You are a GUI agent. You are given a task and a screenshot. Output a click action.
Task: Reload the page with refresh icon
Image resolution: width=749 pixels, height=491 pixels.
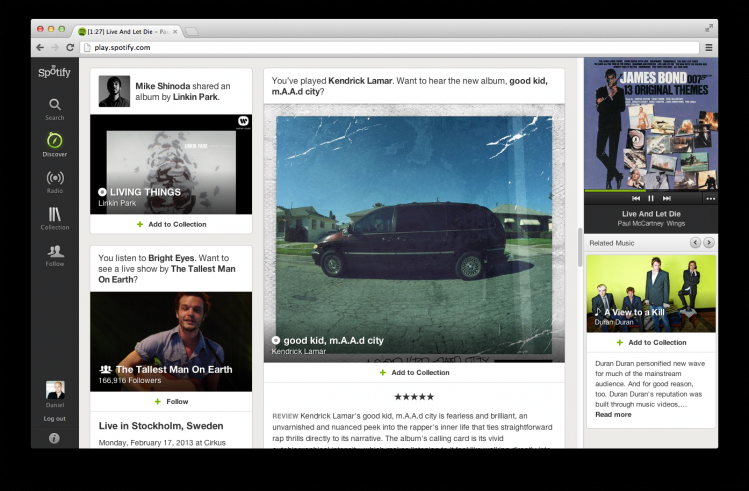coord(70,47)
